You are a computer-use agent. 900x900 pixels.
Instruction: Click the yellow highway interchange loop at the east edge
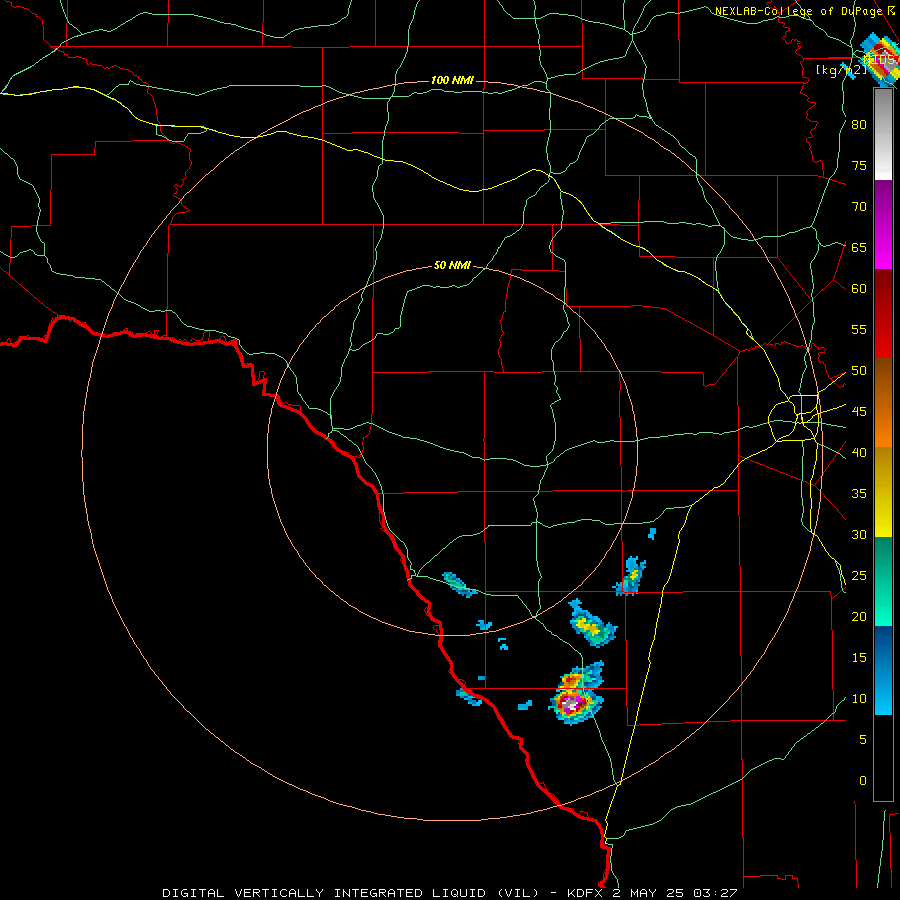click(795, 418)
